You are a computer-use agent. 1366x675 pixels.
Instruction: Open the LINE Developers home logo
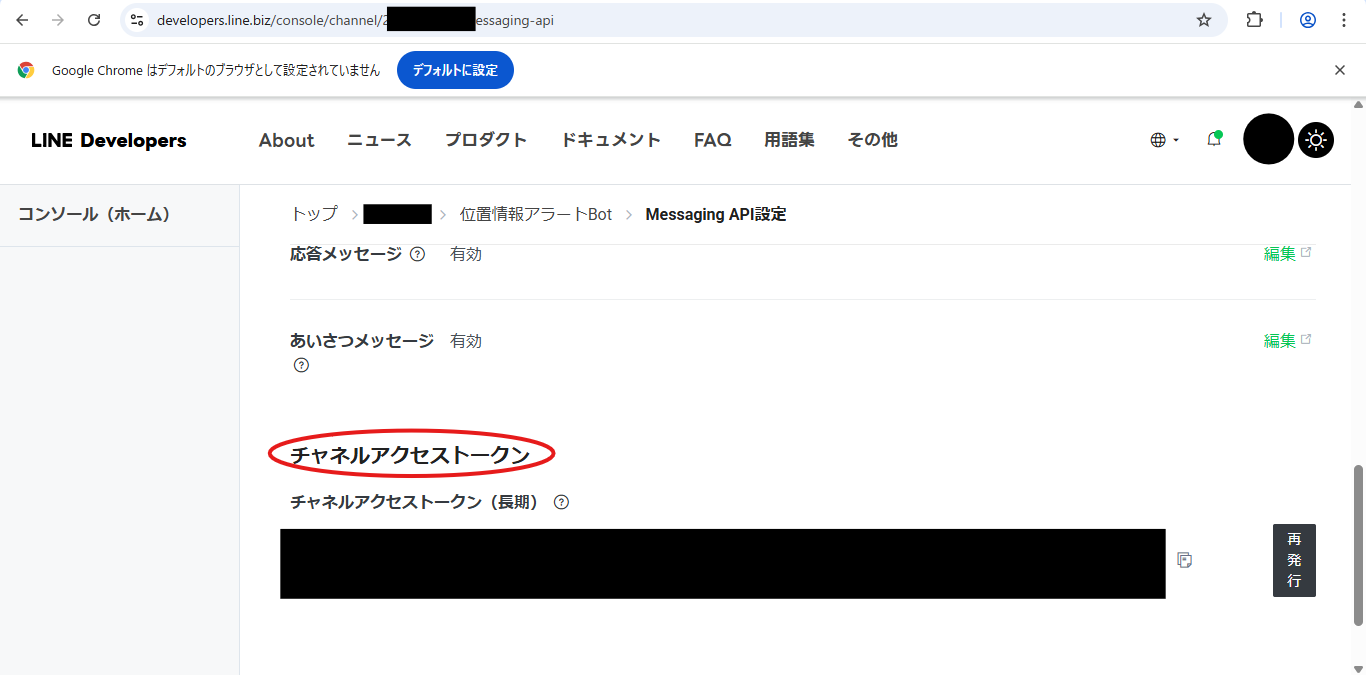coord(109,140)
